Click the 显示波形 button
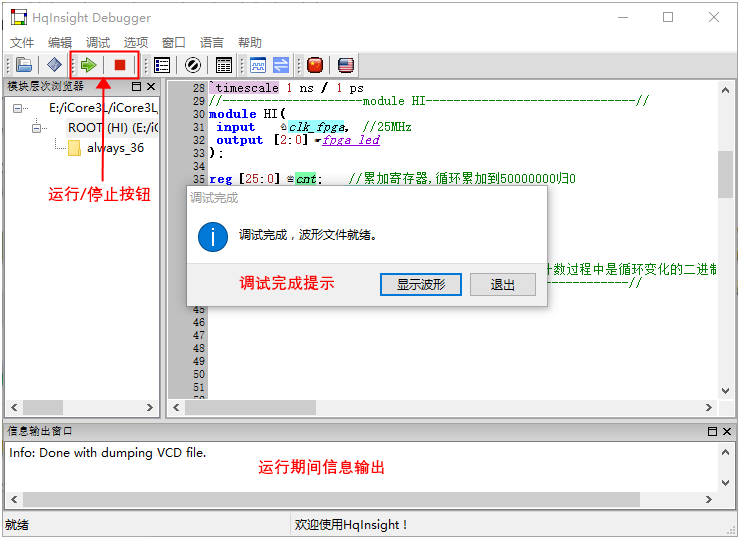Viewport: 739px width, 539px height. pyautogui.click(x=420, y=284)
